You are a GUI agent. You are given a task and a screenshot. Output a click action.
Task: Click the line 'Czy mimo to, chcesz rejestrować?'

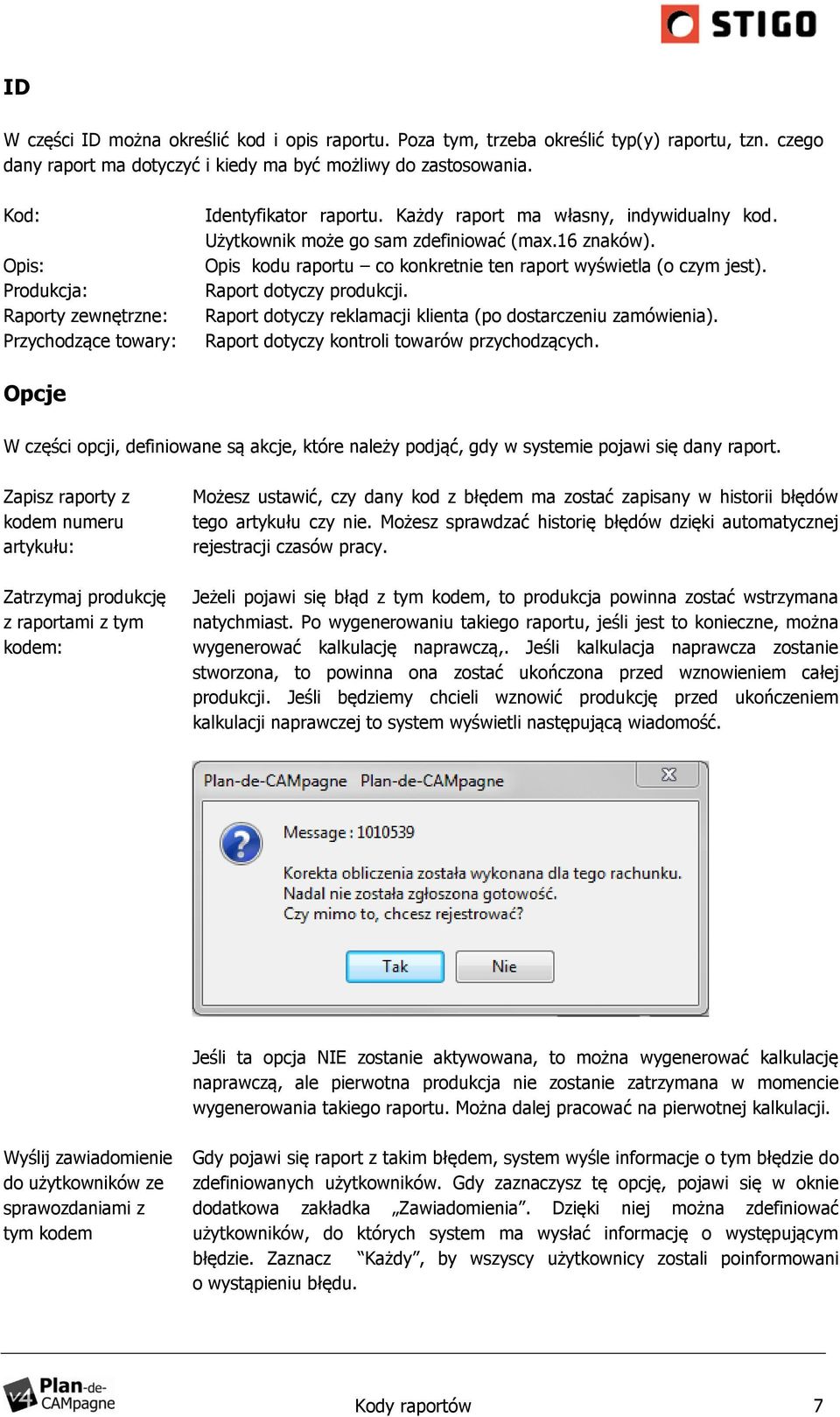[x=403, y=914]
